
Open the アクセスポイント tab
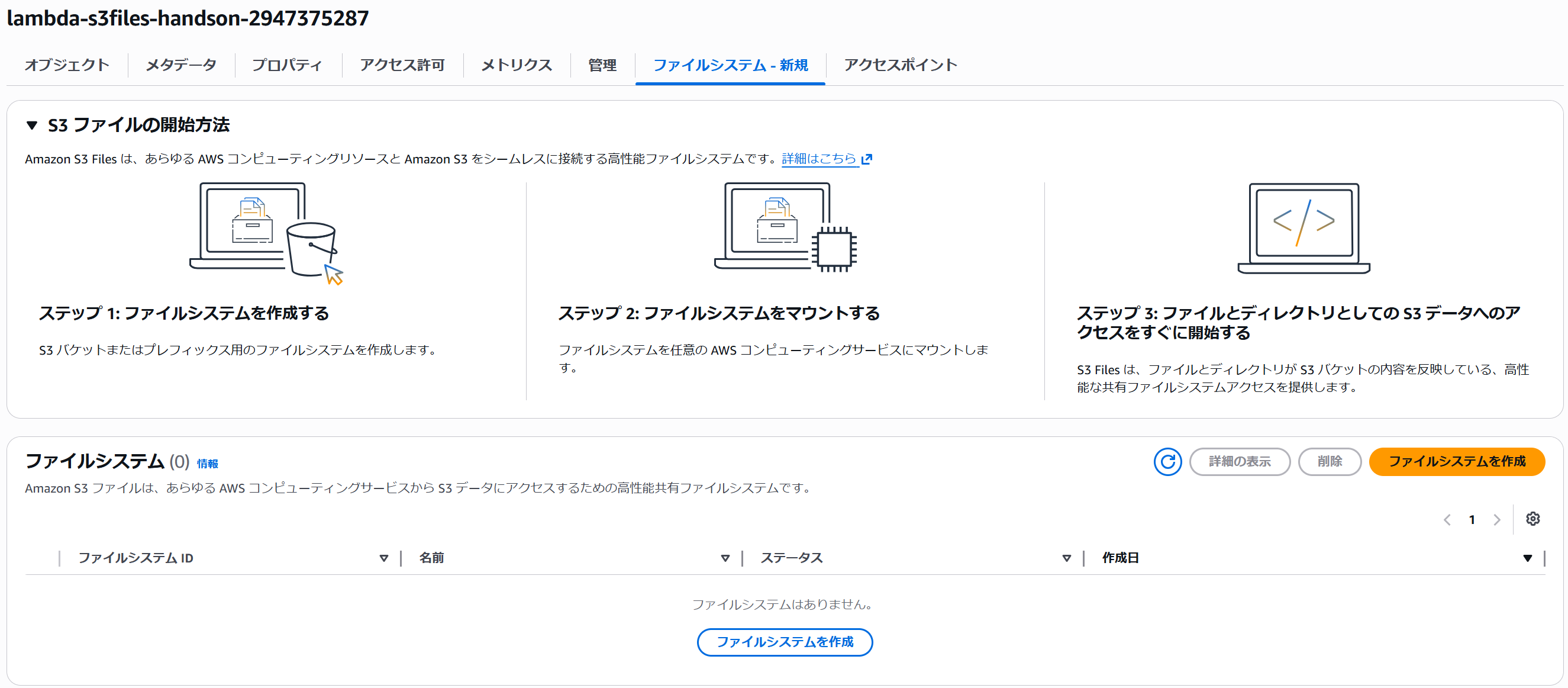[900, 65]
